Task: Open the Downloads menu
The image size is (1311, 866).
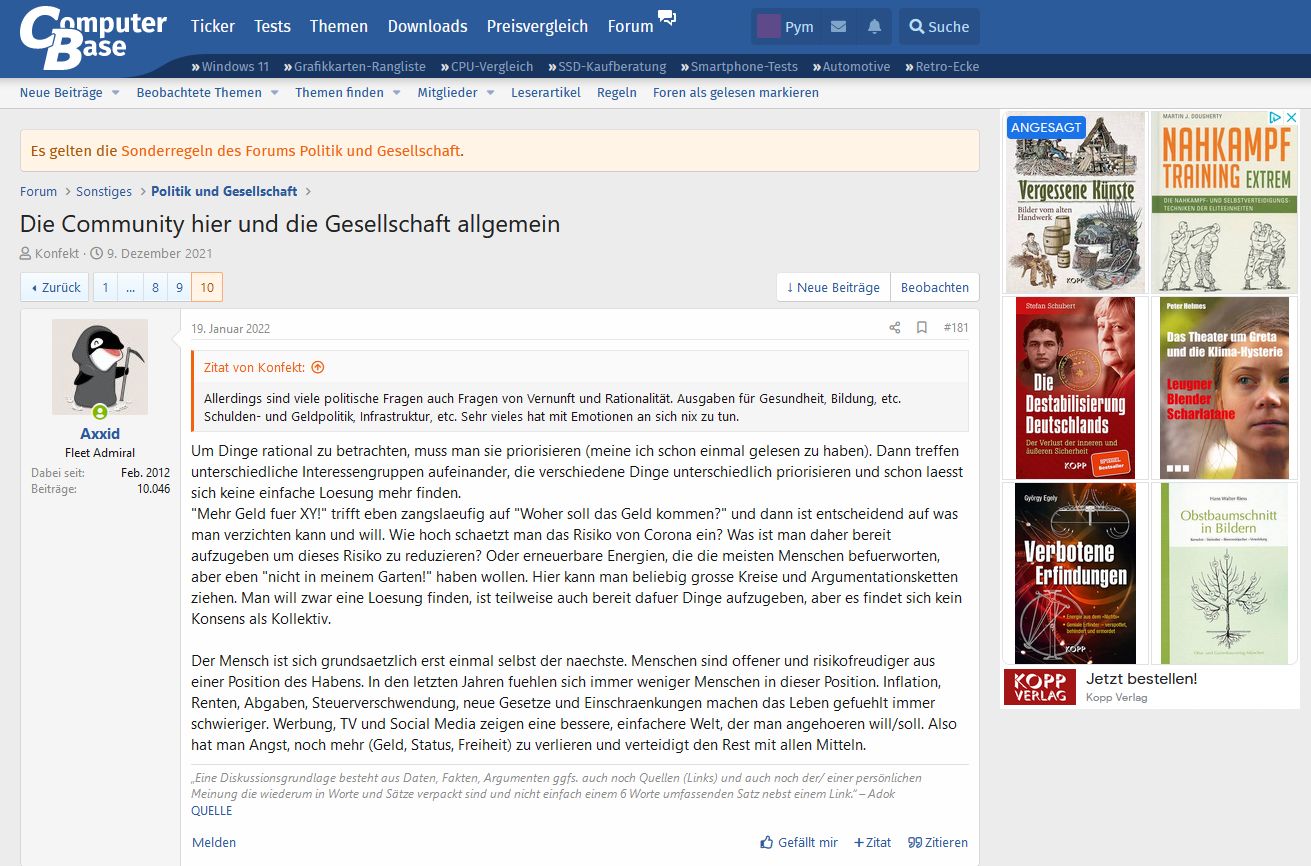Action: click(427, 27)
